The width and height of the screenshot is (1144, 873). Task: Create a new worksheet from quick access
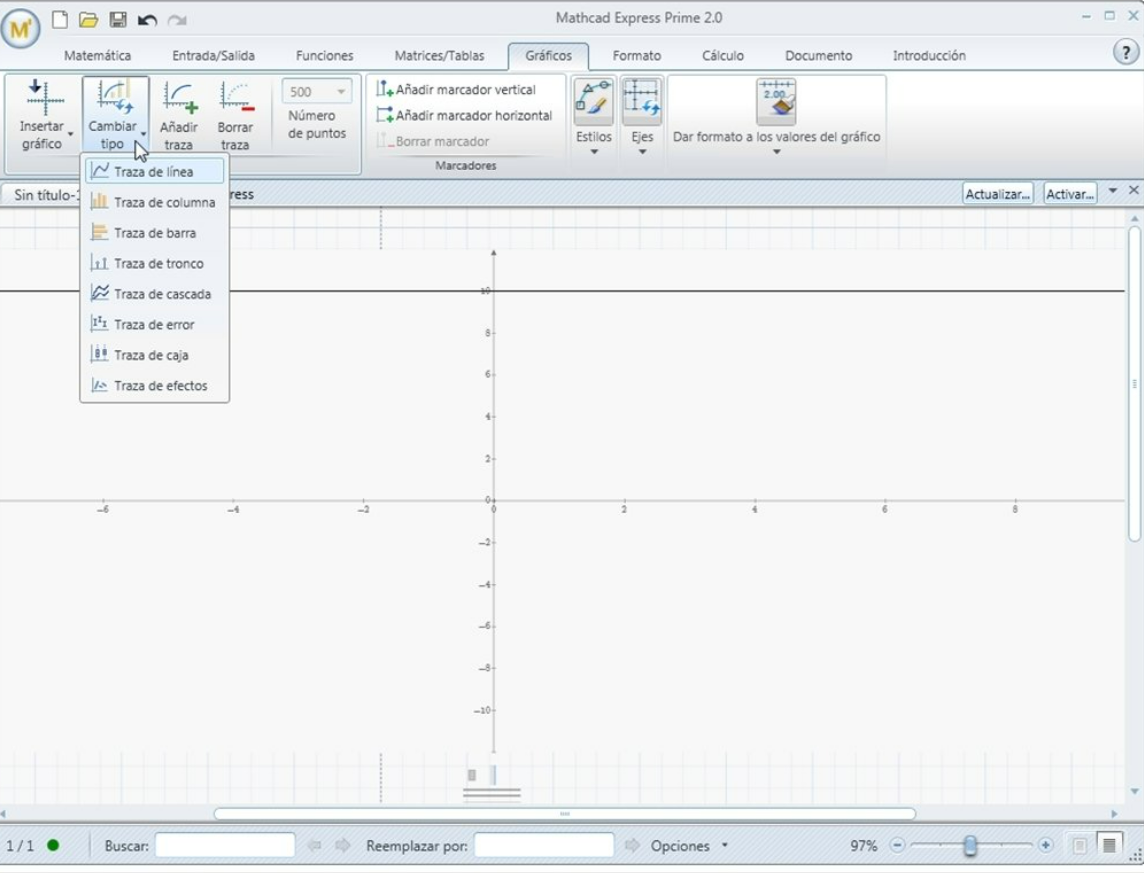pos(60,20)
